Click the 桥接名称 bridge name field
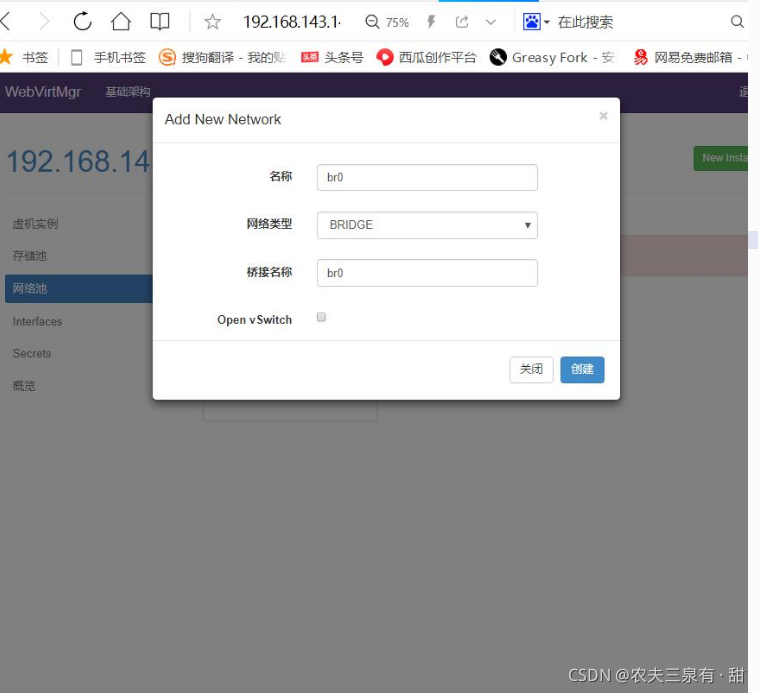The image size is (761, 693). [427, 273]
